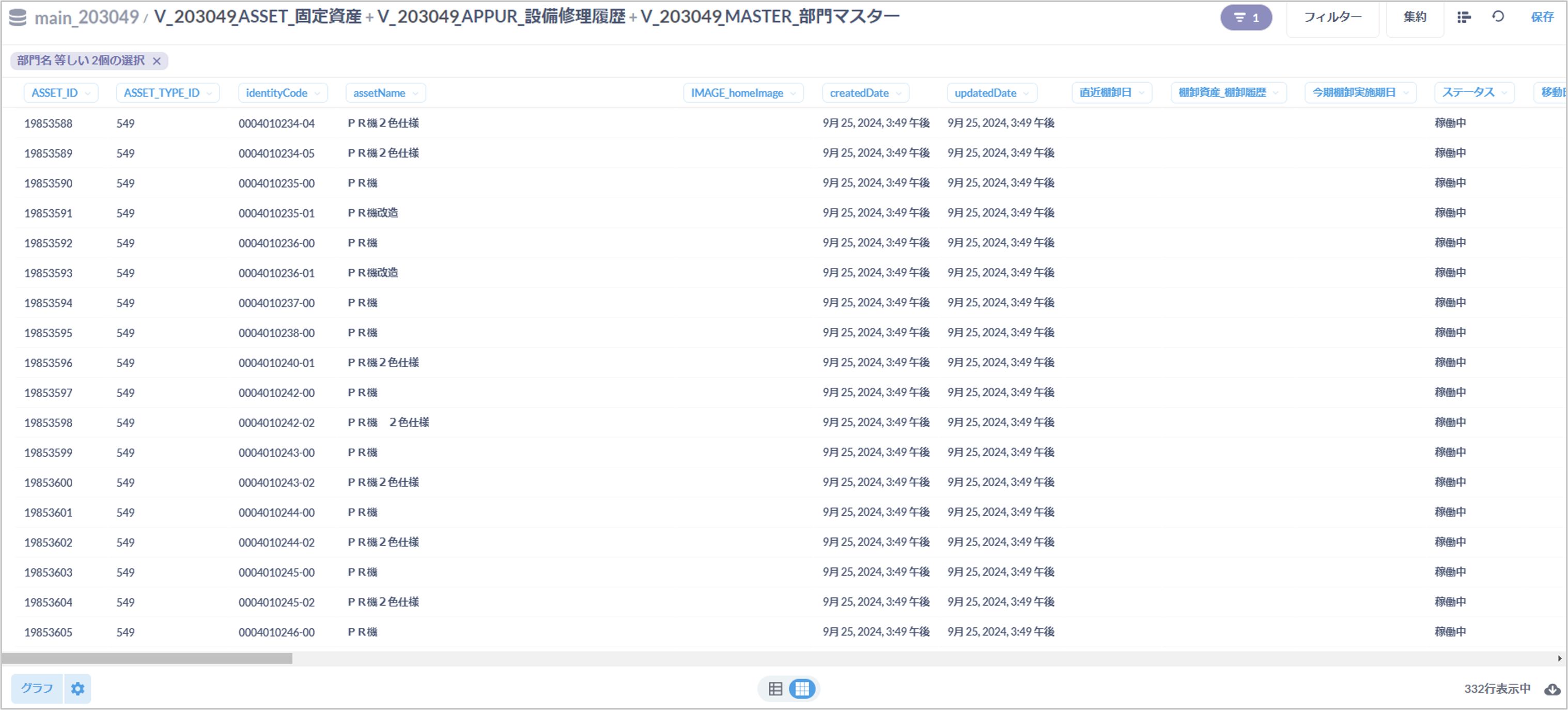Open フィルター button
The height and width of the screenshot is (710, 1568).
tap(1332, 18)
